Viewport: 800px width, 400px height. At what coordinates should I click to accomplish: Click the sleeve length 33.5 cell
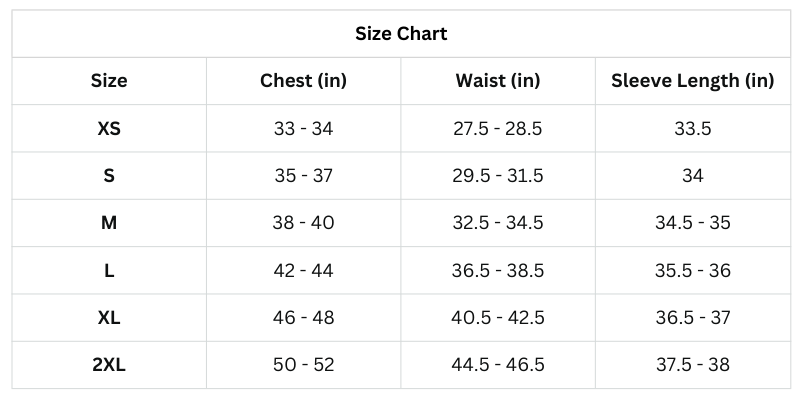[x=692, y=129]
